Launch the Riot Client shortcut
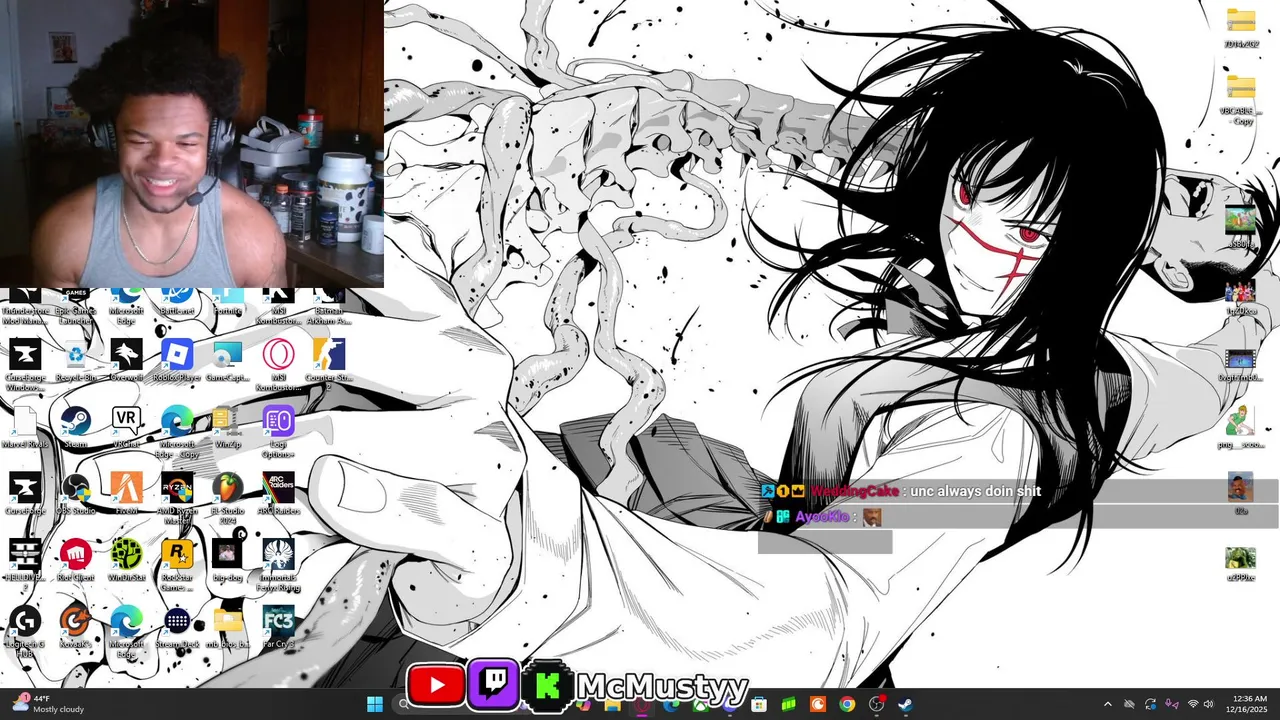The image size is (1280, 720). (76, 561)
